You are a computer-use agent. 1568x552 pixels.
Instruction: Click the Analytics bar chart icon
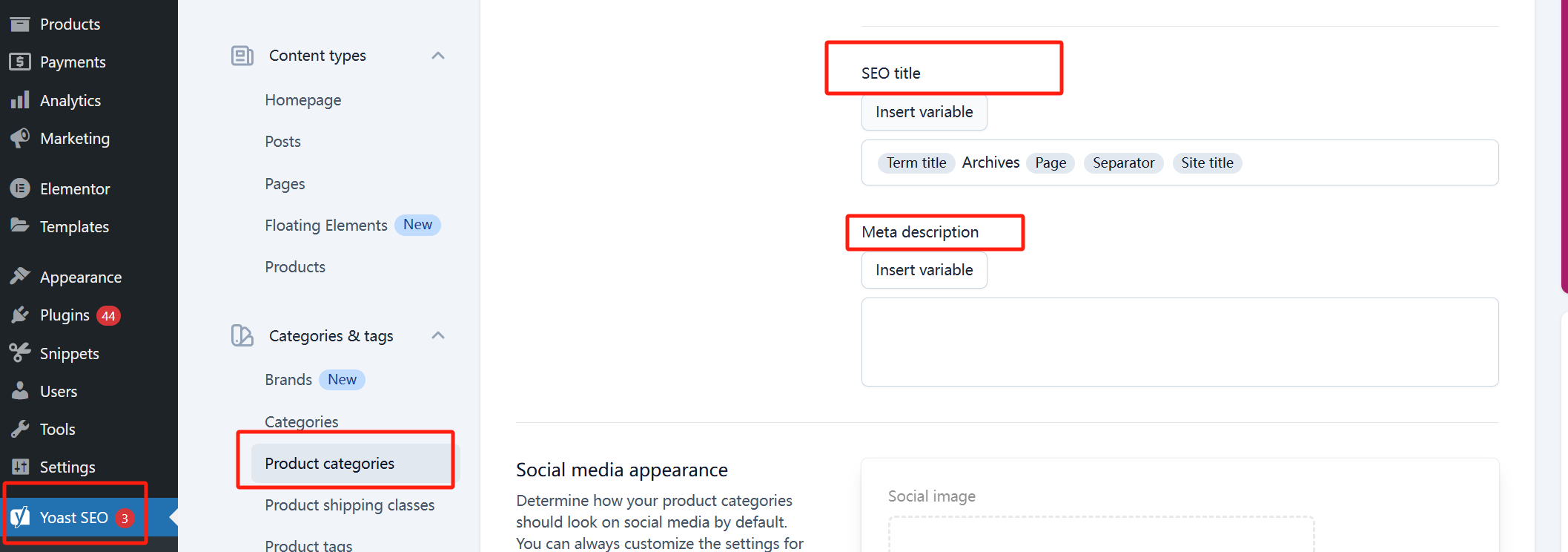coord(20,100)
